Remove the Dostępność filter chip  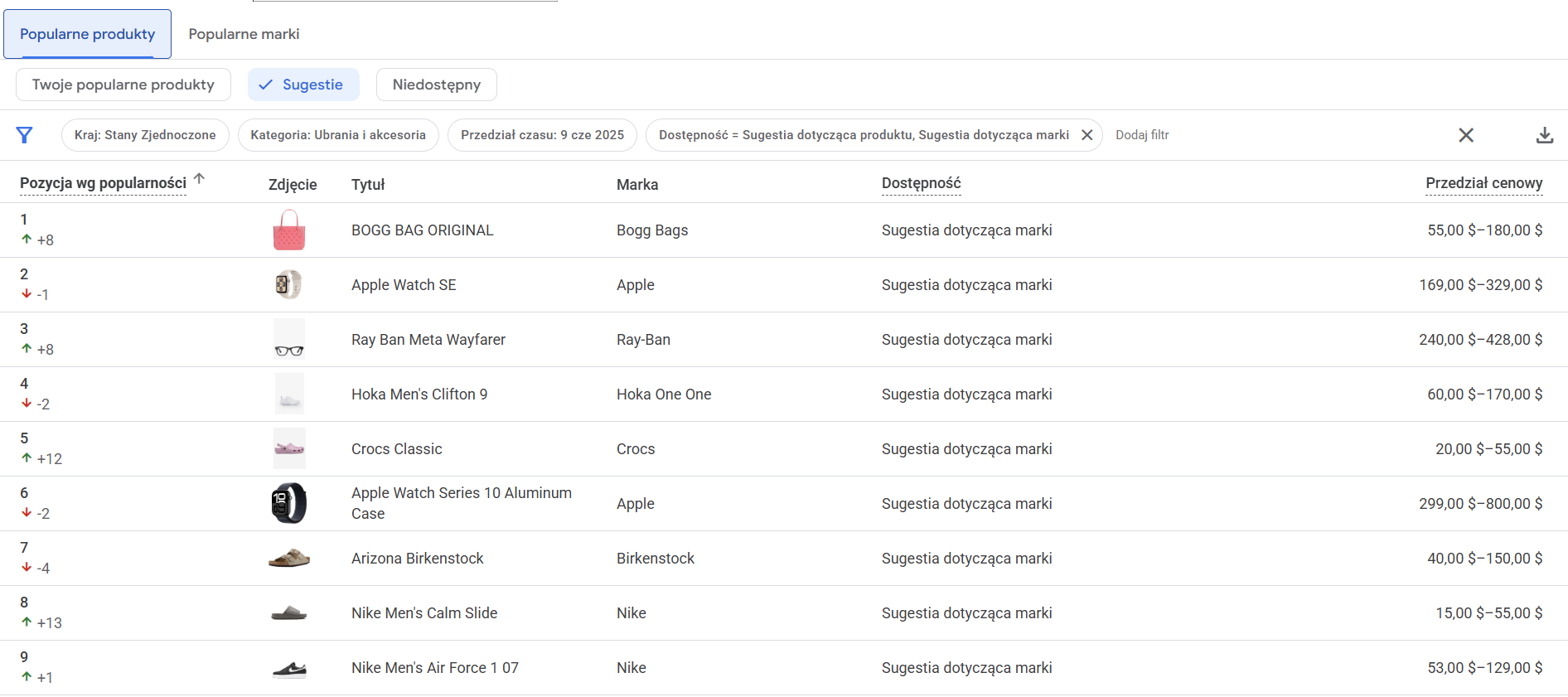coord(1086,135)
